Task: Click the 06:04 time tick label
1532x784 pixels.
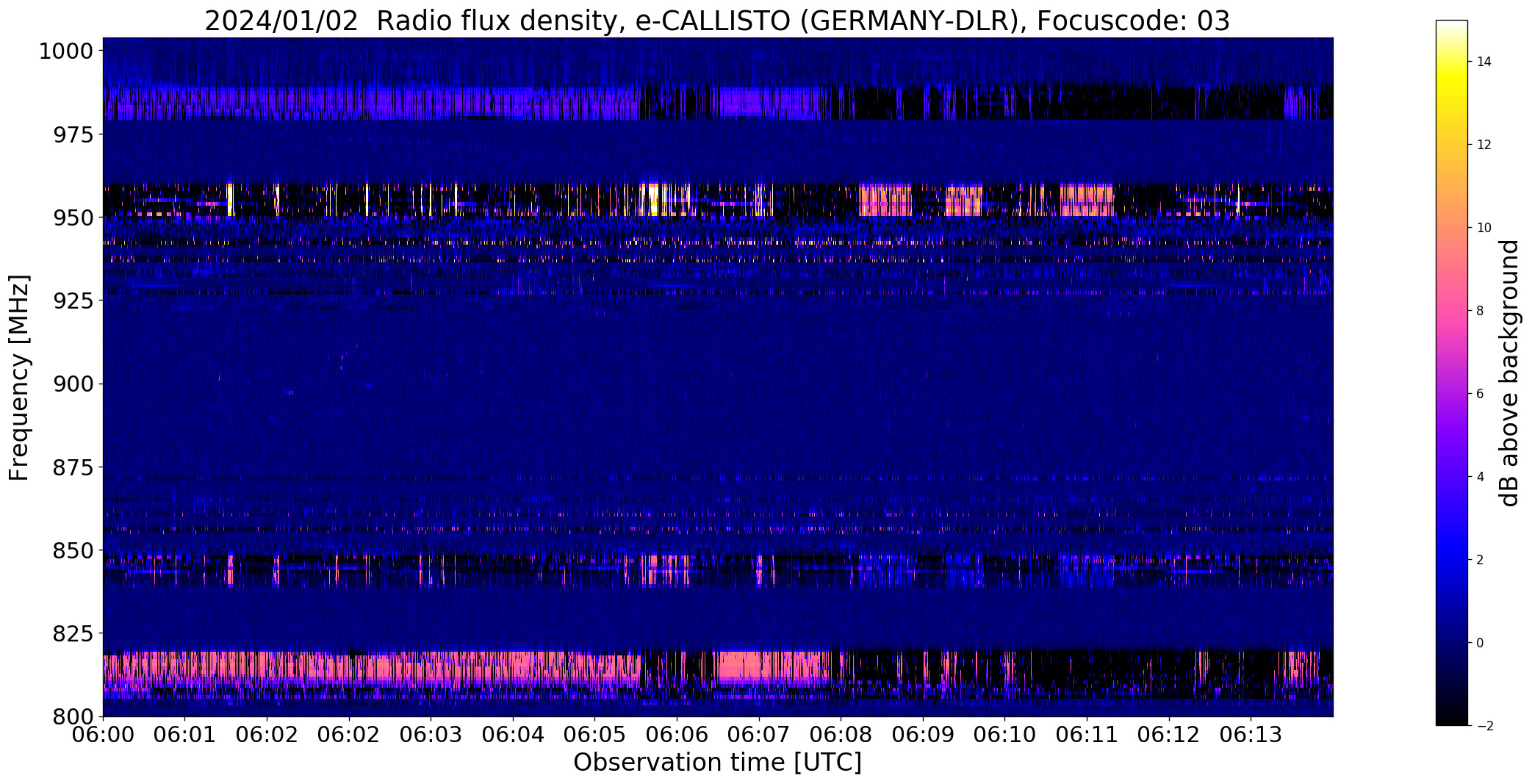Action: pos(513,735)
